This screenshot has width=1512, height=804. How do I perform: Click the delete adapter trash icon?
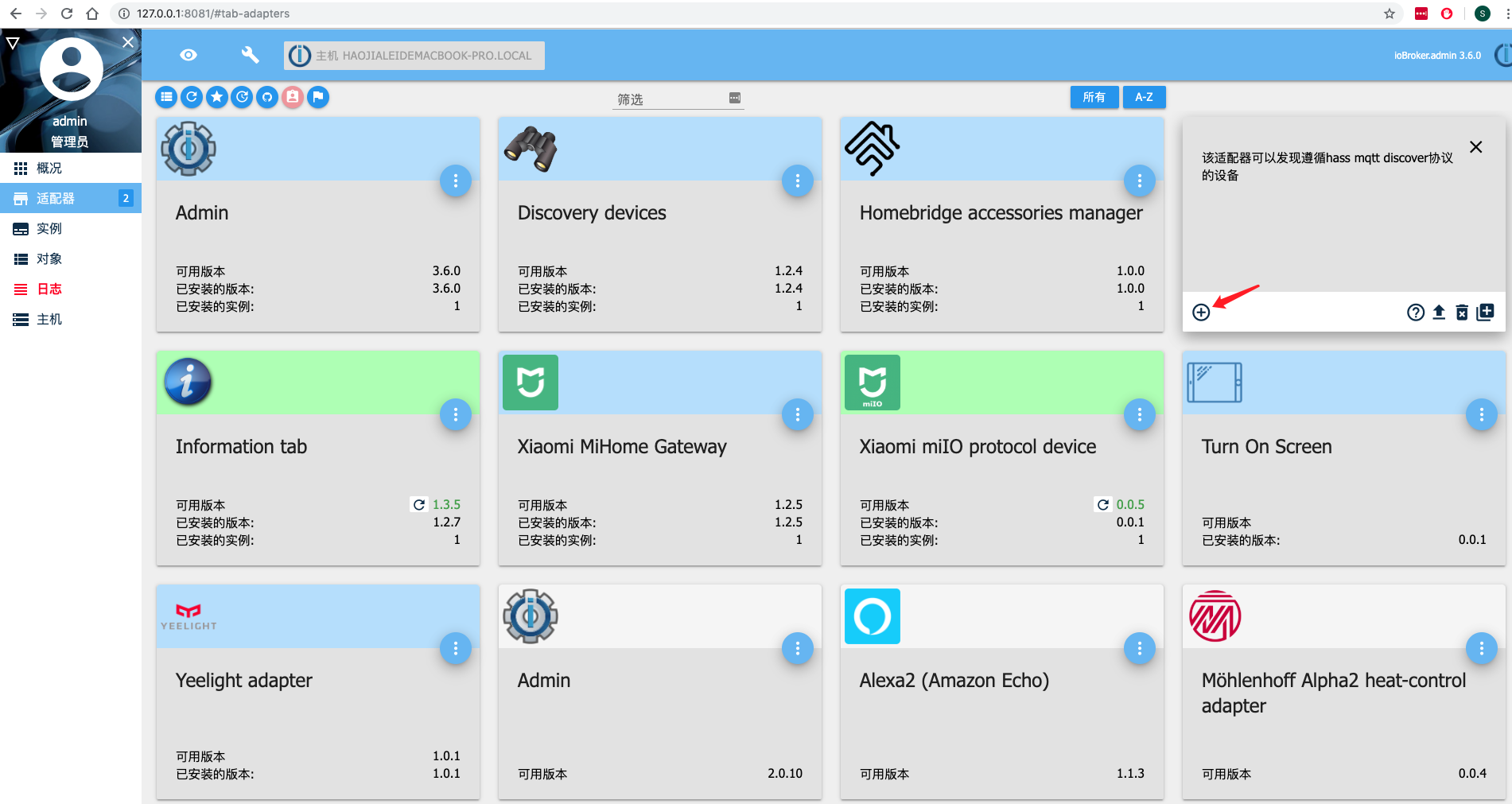click(1462, 313)
